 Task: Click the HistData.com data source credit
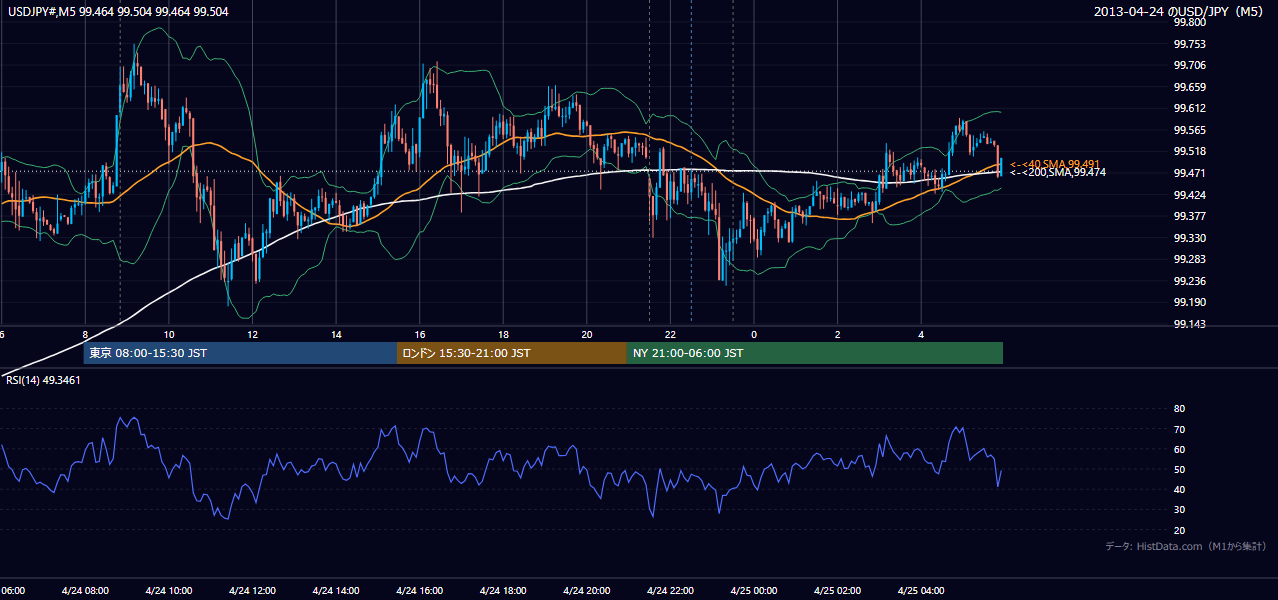point(1186,547)
